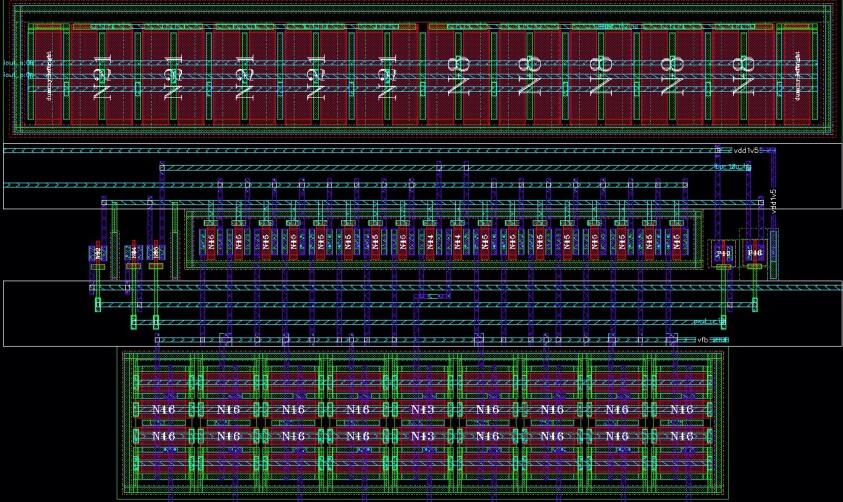The image size is (843, 502).
Task: Select the leftmost N21 transistor in top row
Action: coord(102,77)
